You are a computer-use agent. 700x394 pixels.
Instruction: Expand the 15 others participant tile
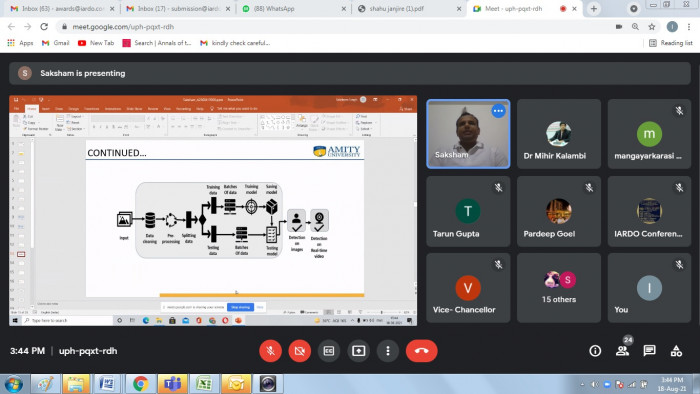[559, 288]
